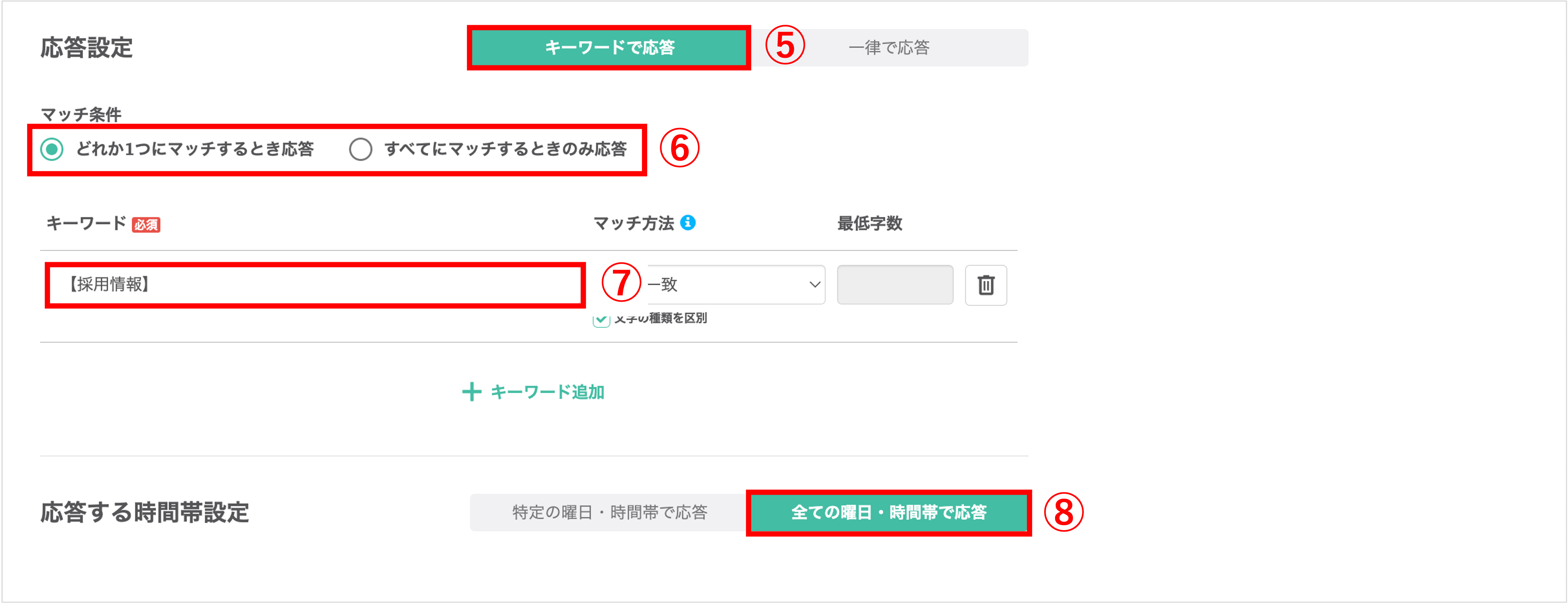
Task: Open the マッチ方法 info tooltip icon
Action: [x=688, y=223]
